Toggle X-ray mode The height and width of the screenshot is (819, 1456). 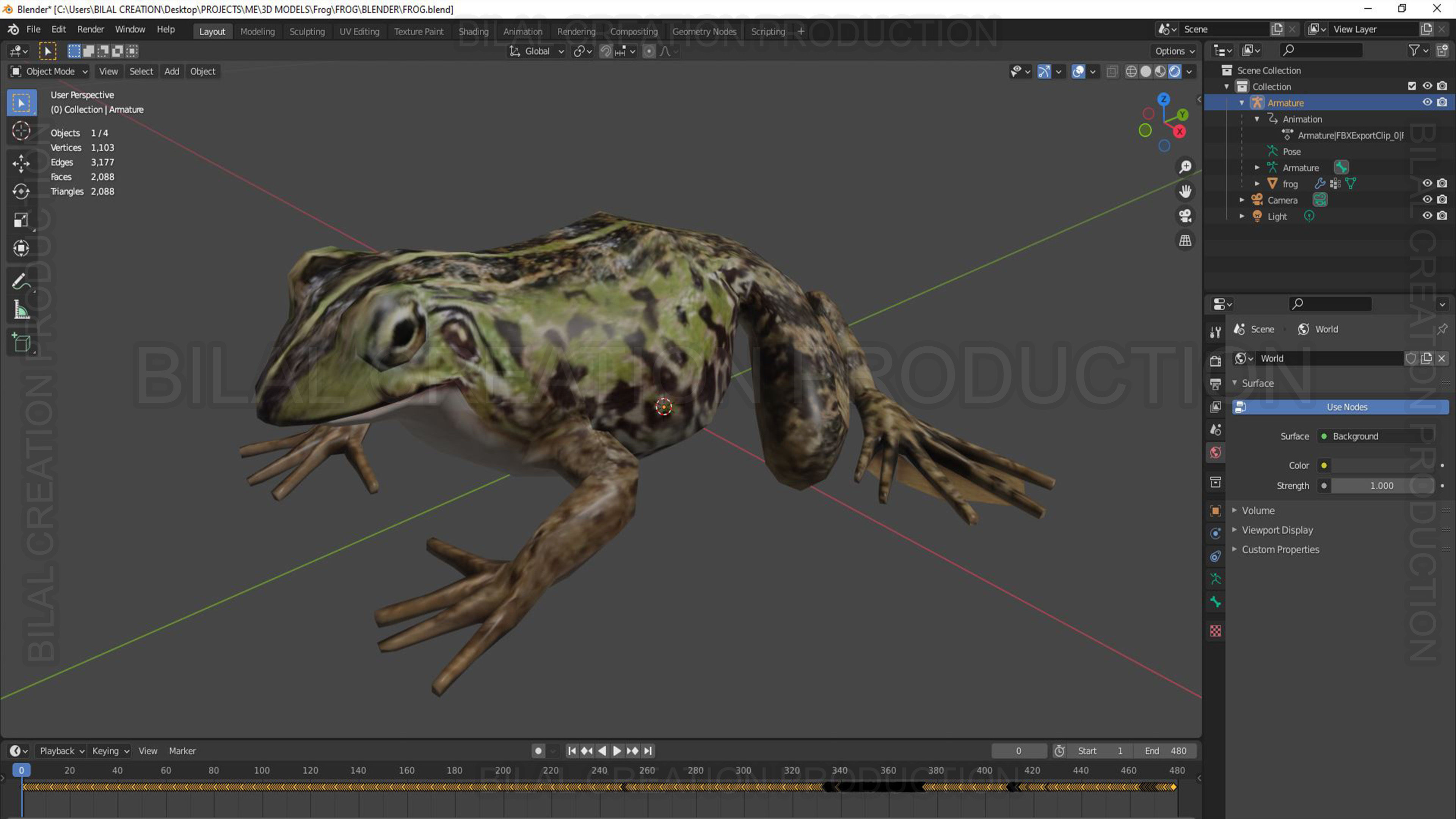1112,71
